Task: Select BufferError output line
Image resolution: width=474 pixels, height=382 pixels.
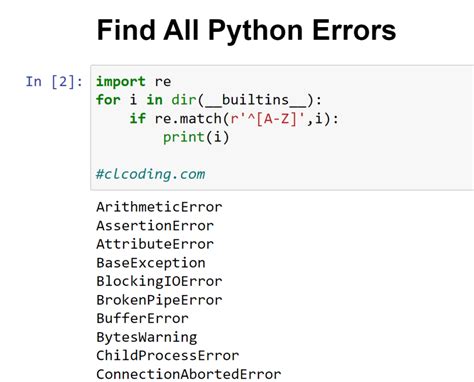Action: [x=142, y=318]
